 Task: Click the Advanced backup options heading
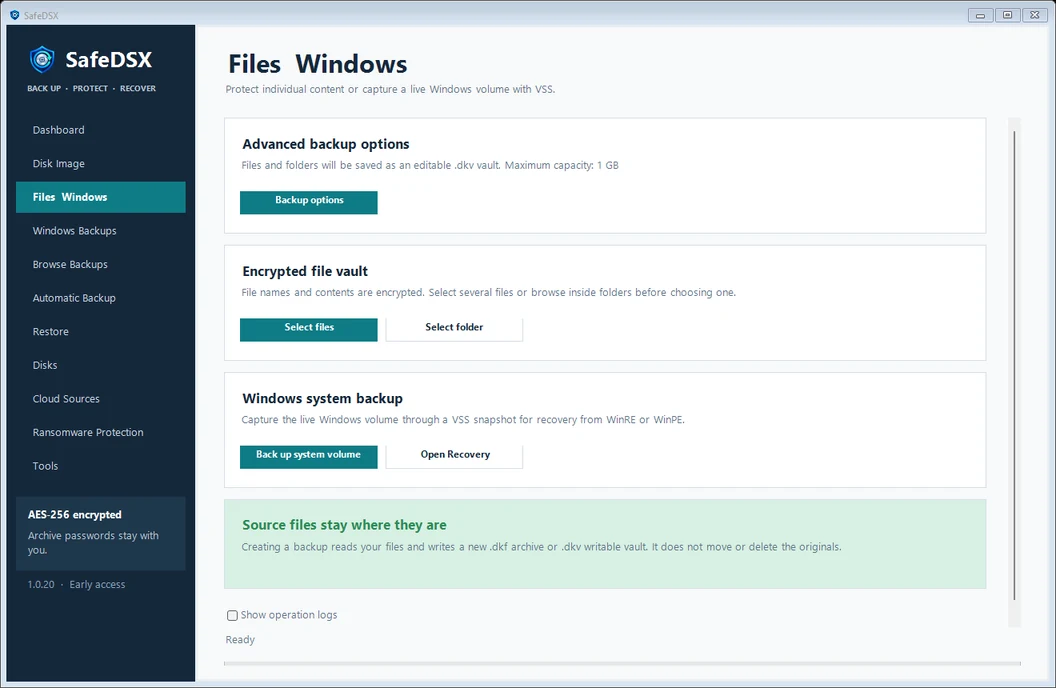(x=326, y=144)
